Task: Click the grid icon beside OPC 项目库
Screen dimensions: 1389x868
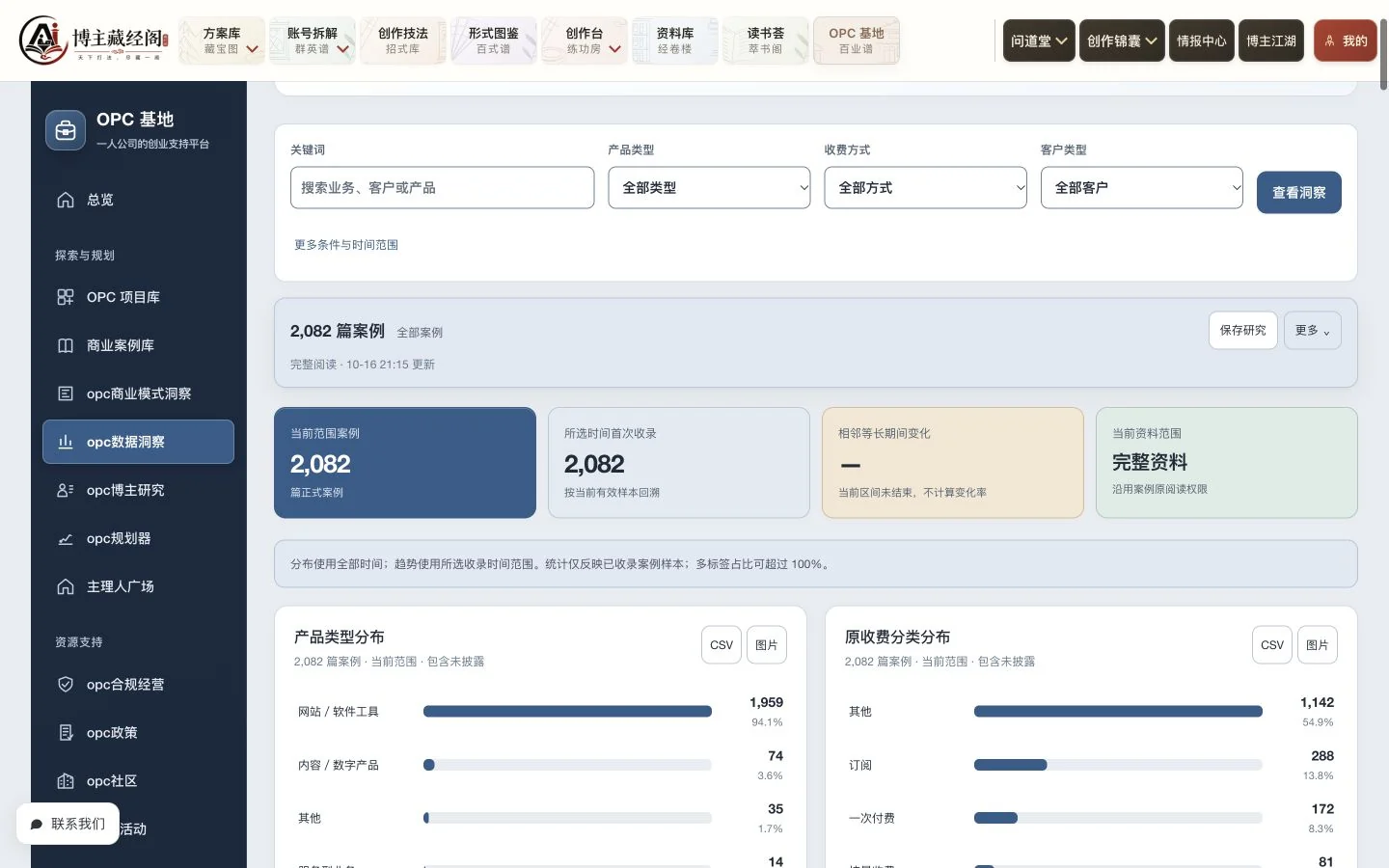Action: click(x=66, y=297)
